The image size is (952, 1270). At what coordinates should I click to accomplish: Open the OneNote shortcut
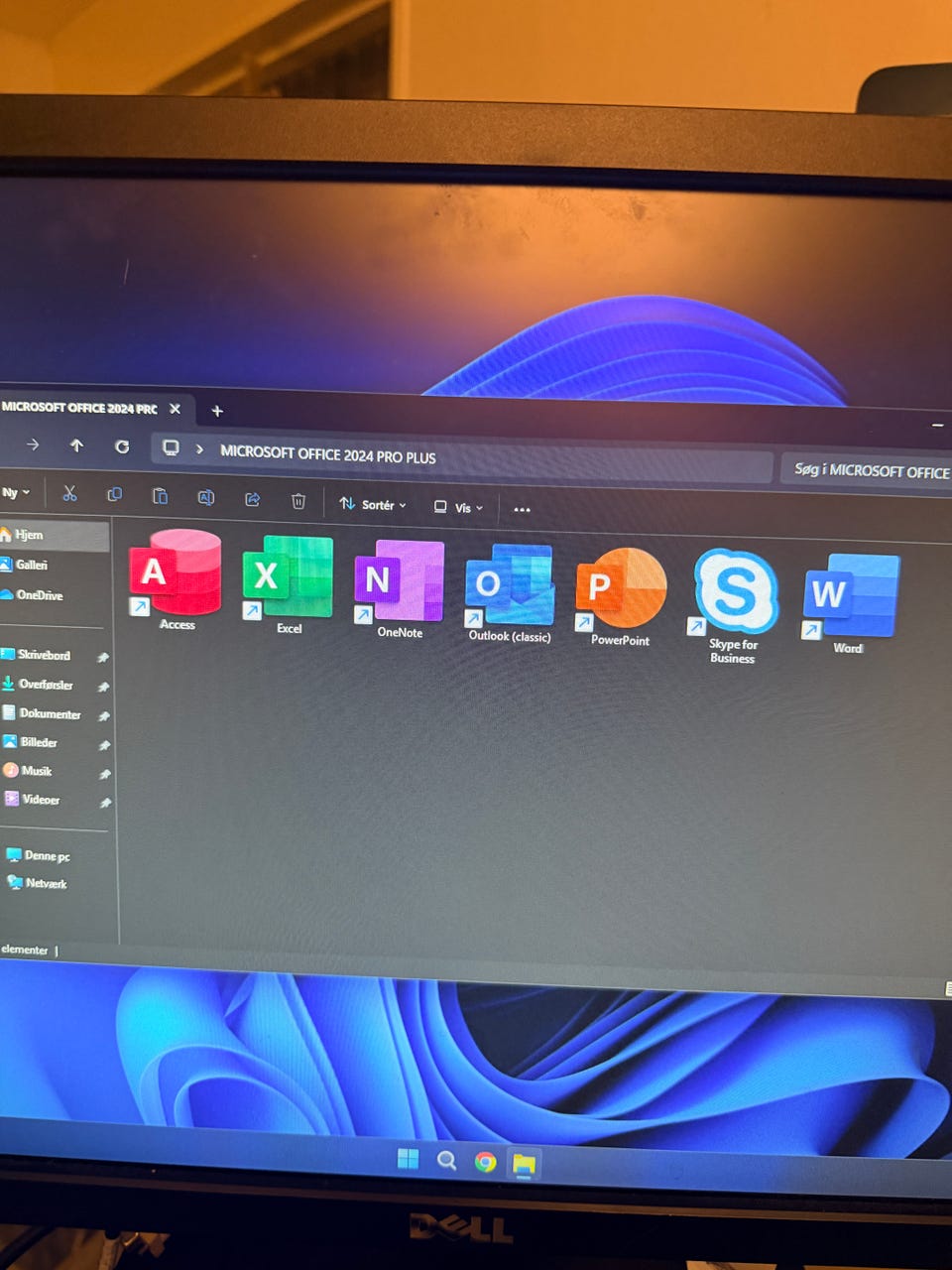pyautogui.click(x=399, y=587)
